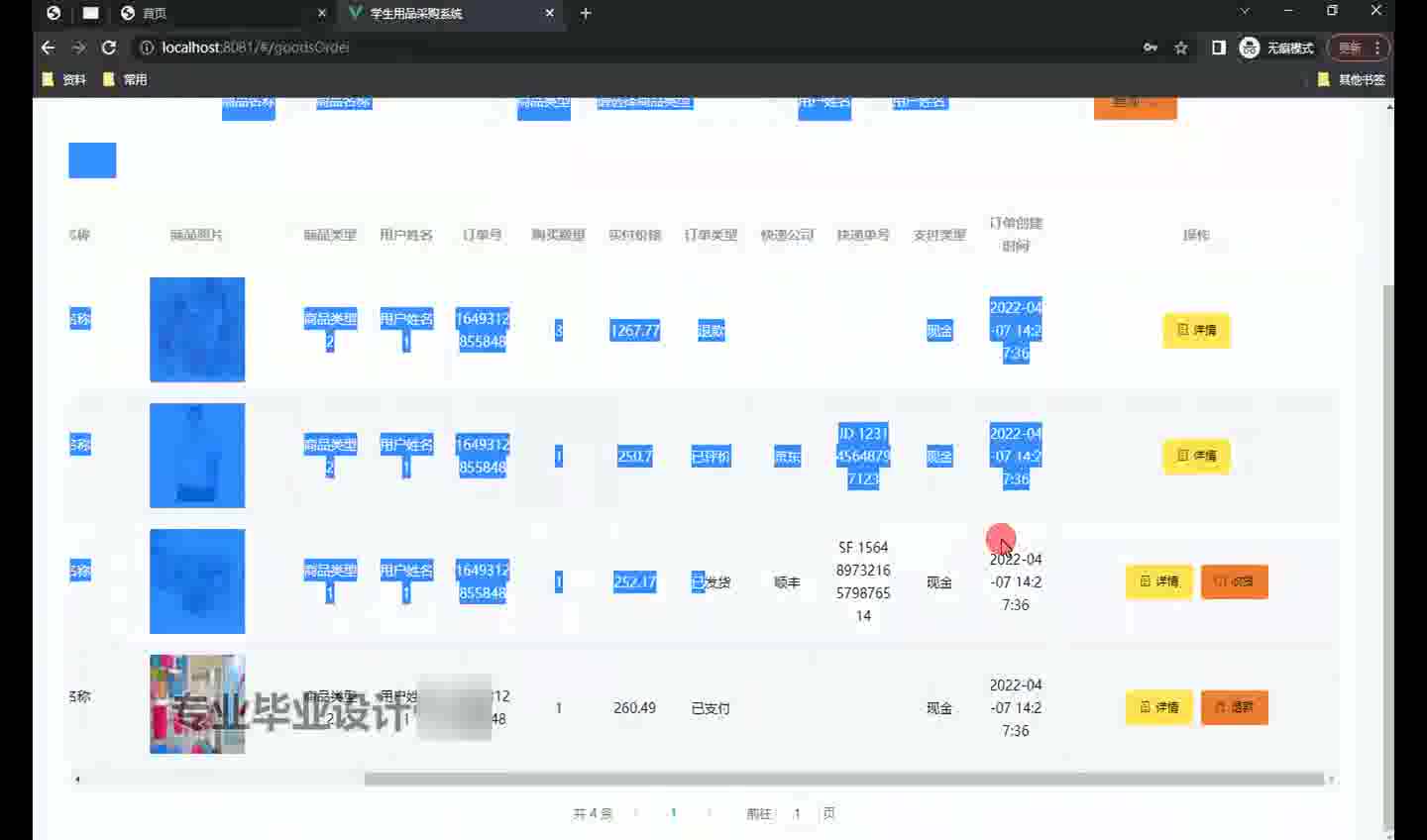Open the saved passwords key icon
The image size is (1427, 840).
click(x=1151, y=48)
